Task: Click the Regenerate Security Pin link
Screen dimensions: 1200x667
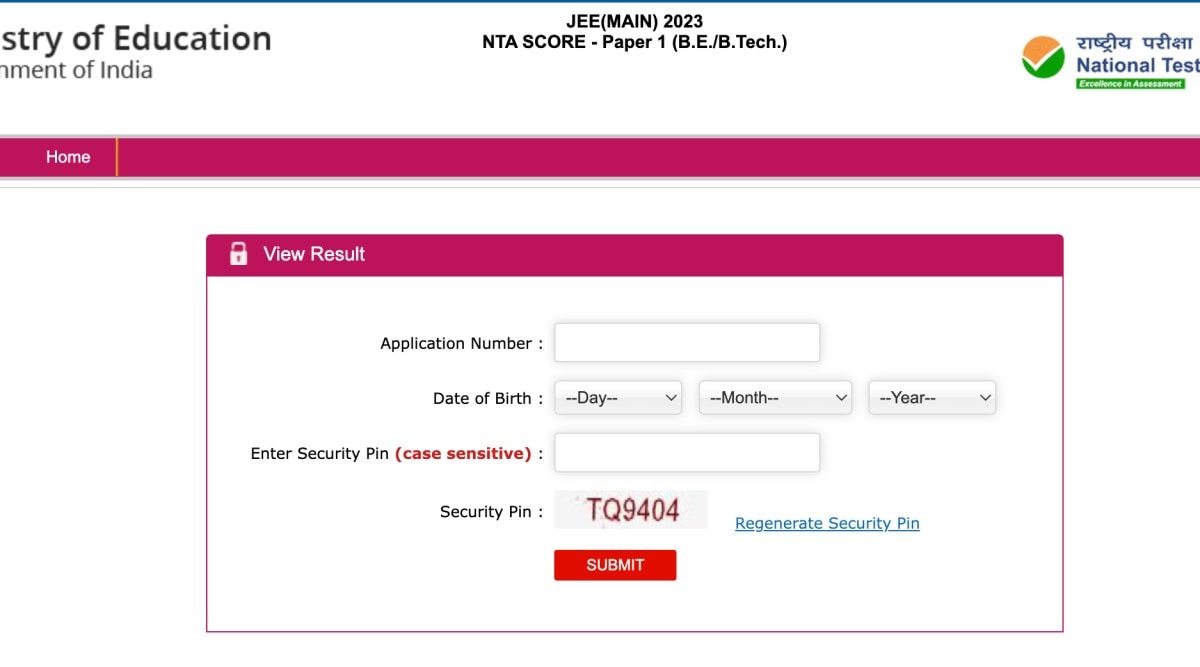Action: (x=827, y=523)
